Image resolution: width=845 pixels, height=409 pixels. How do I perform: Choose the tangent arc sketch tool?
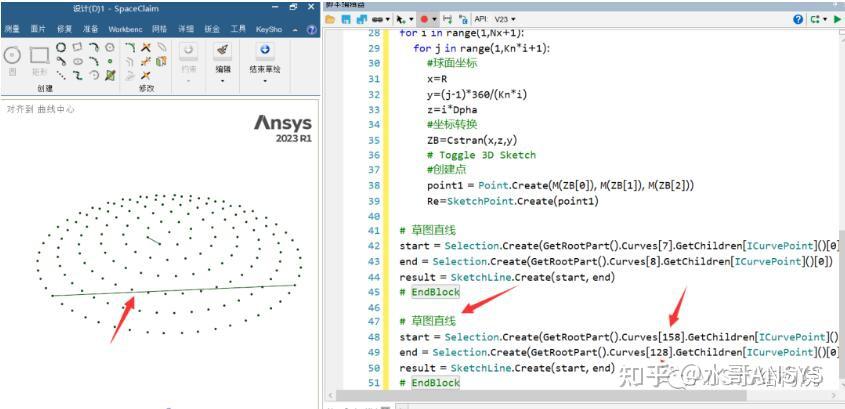[x=94, y=47]
